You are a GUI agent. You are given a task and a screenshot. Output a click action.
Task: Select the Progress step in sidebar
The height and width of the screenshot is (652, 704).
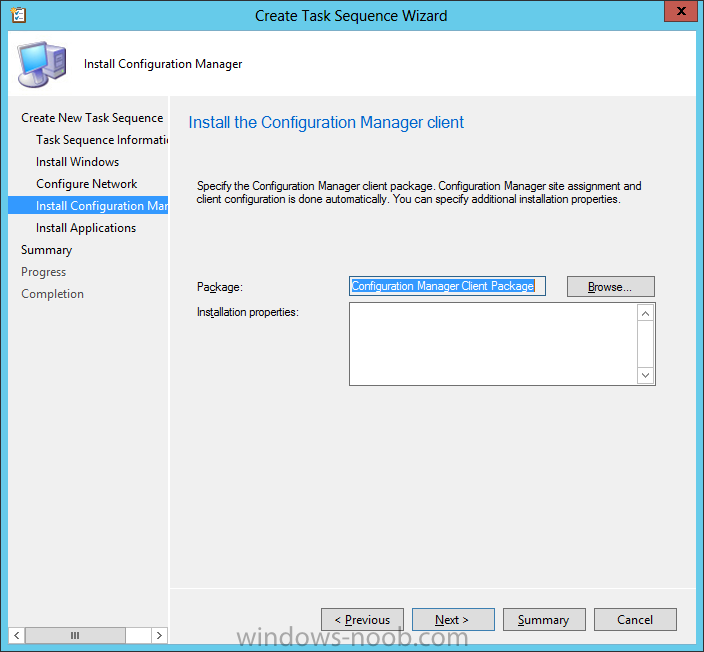tap(44, 272)
